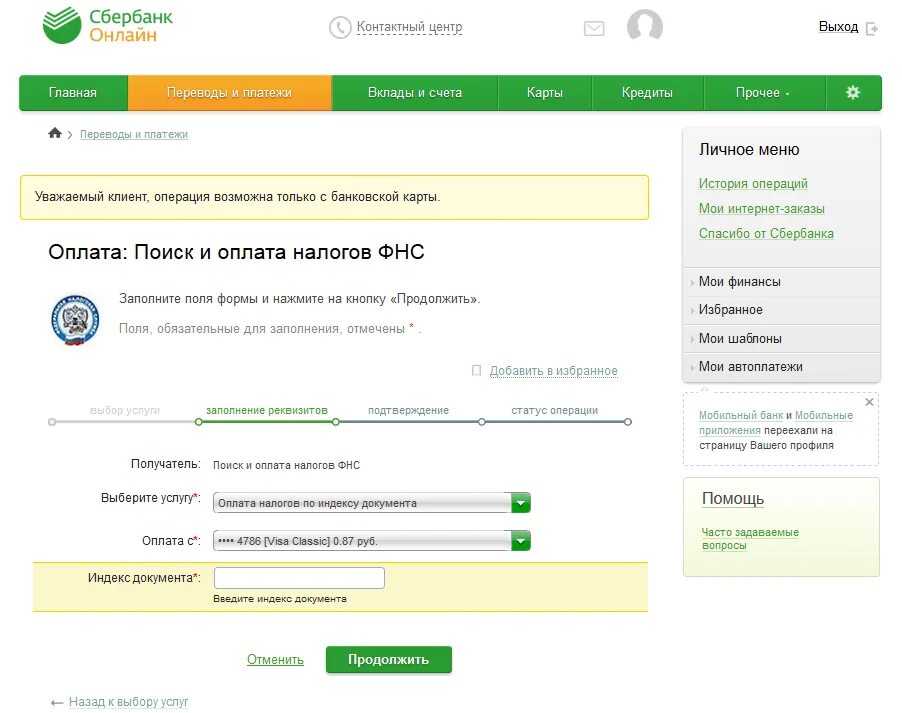
Task: Click the text Поиск и оплата налогов ФНС next to Получатель
Action: point(286,465)
